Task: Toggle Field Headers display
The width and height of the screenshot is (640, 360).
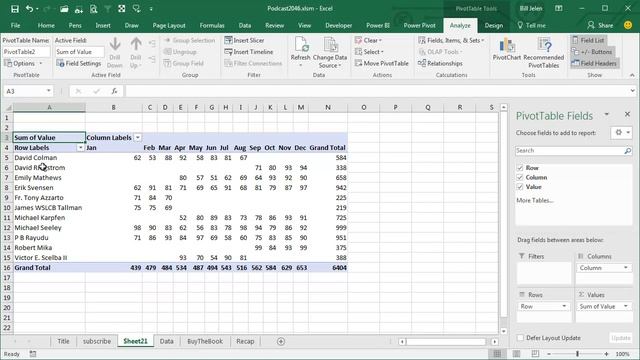Action: pos(594,63)
